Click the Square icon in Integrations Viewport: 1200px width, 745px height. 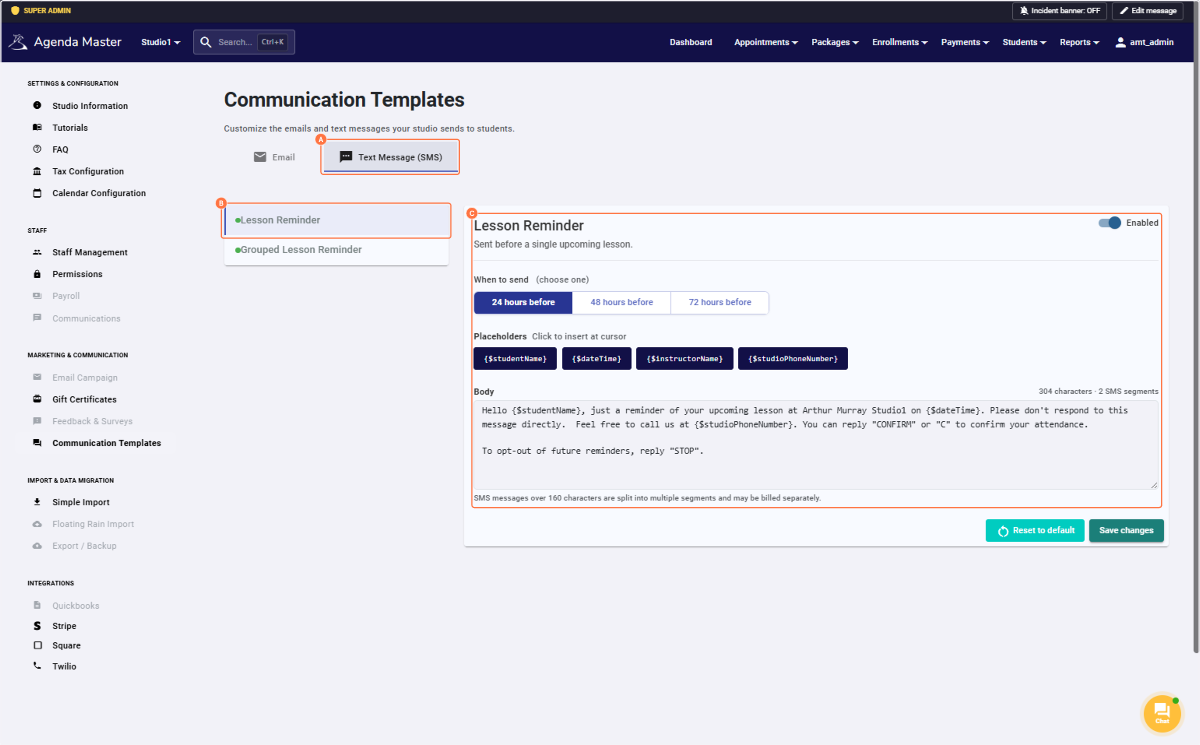[37, 646]
